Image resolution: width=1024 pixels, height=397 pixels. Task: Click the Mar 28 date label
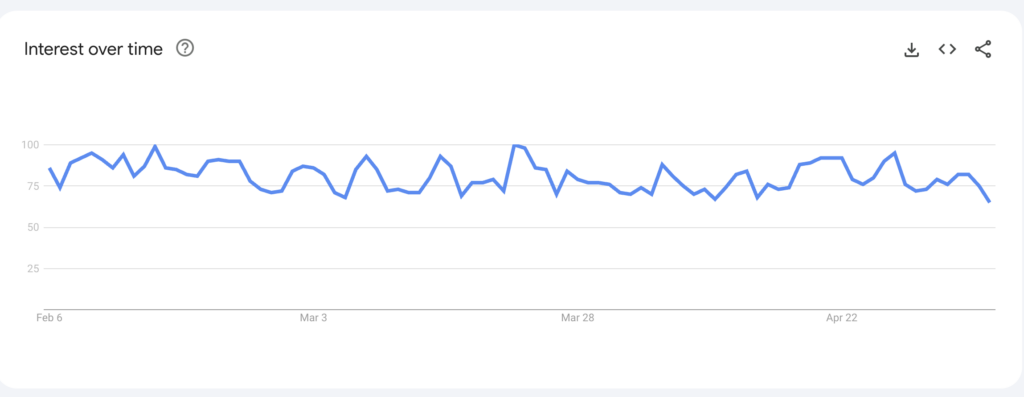(x=578, y=318)
